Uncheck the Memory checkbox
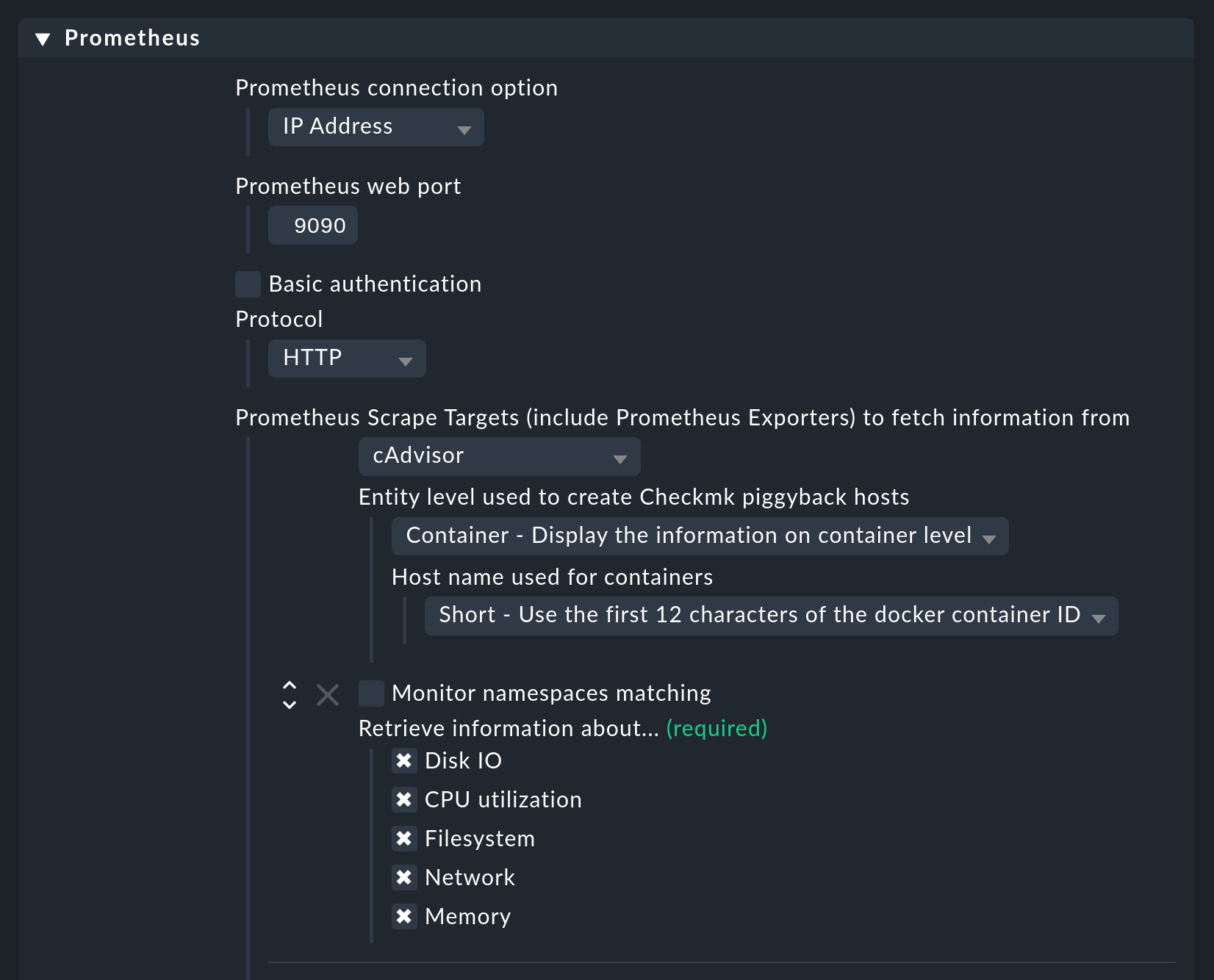The width and height of the screenshot is (1214, 980). [x=404, y=917]
